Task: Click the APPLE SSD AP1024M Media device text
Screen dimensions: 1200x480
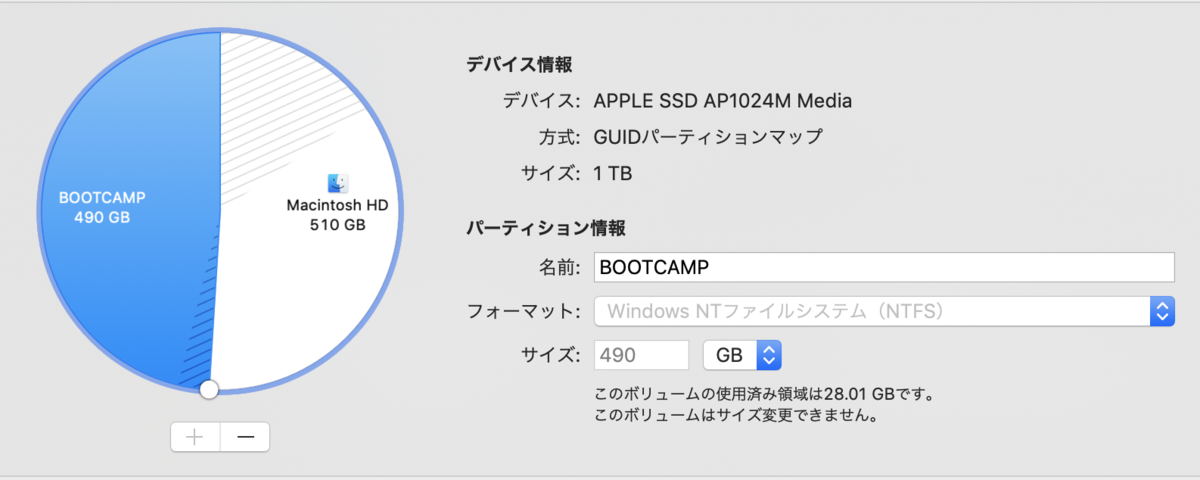Action: tap(722, 101)
